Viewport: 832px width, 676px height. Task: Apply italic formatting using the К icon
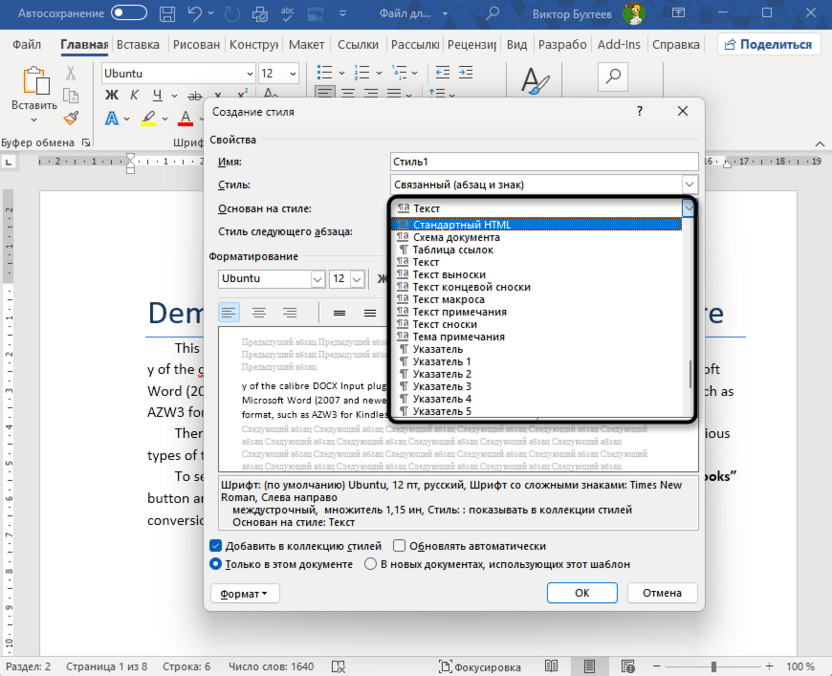point(133,95)
